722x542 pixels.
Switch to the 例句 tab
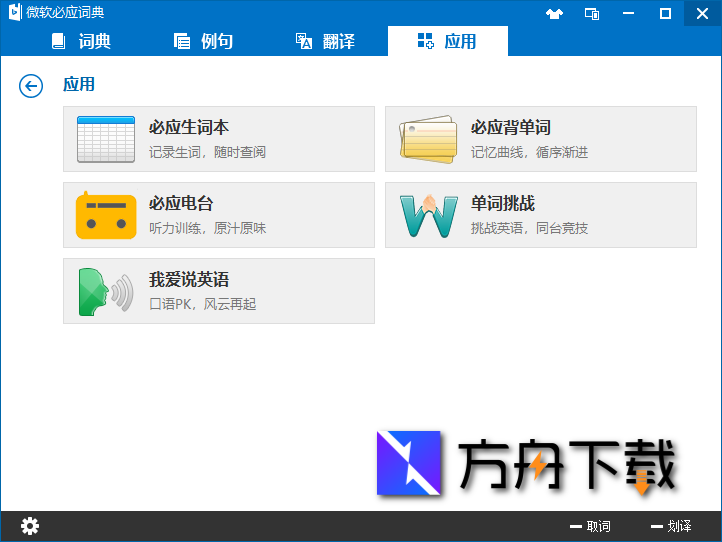(203, 41)
